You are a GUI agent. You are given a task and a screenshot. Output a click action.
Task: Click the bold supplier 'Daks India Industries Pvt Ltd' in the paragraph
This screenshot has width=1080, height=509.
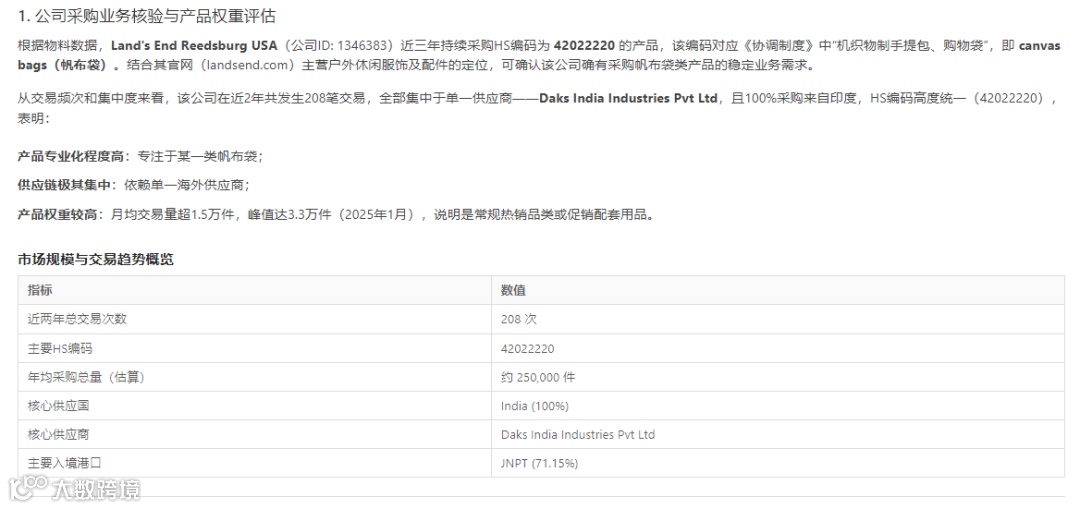628,98
